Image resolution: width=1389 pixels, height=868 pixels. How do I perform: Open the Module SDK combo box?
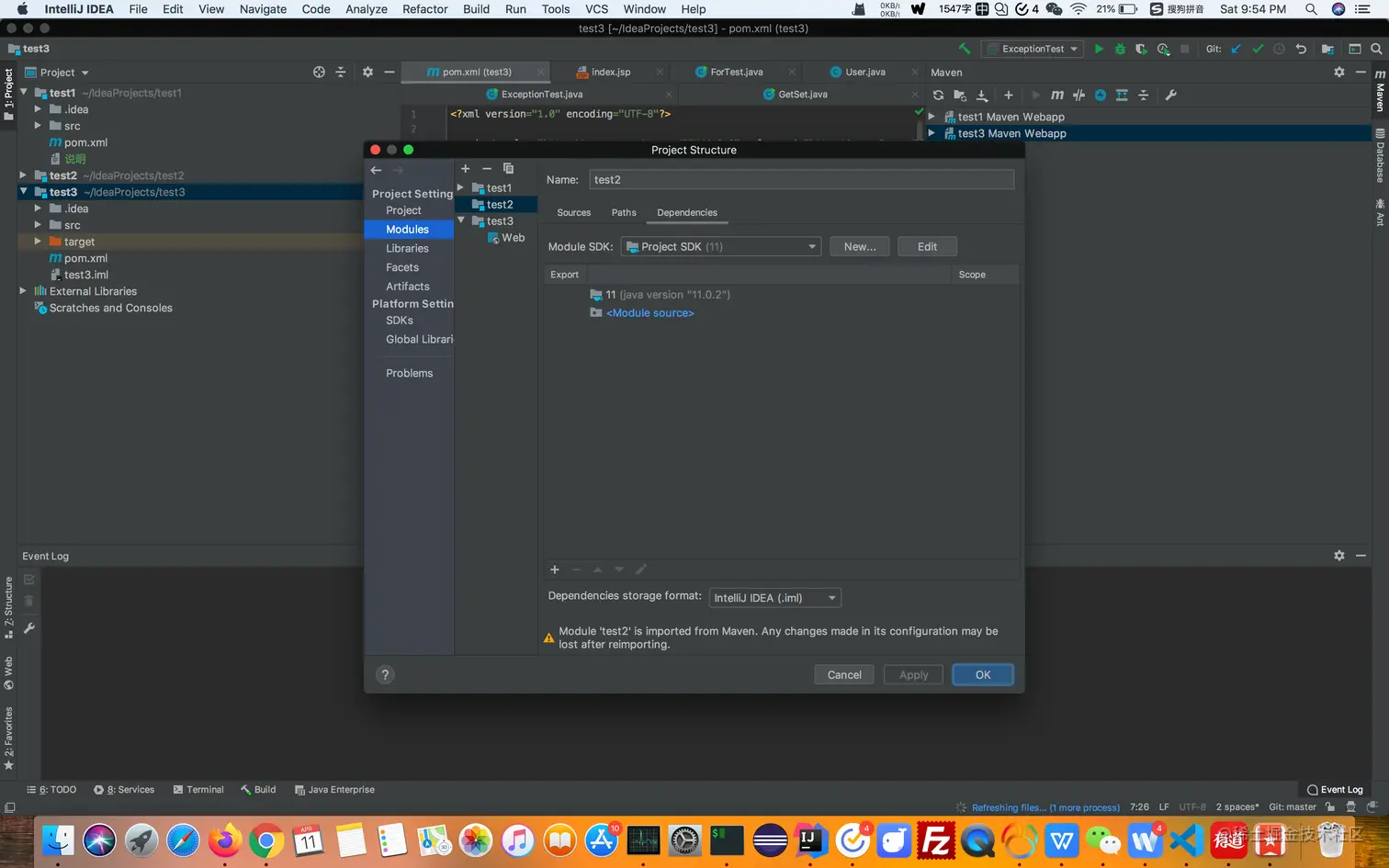[x=720, y=246]
